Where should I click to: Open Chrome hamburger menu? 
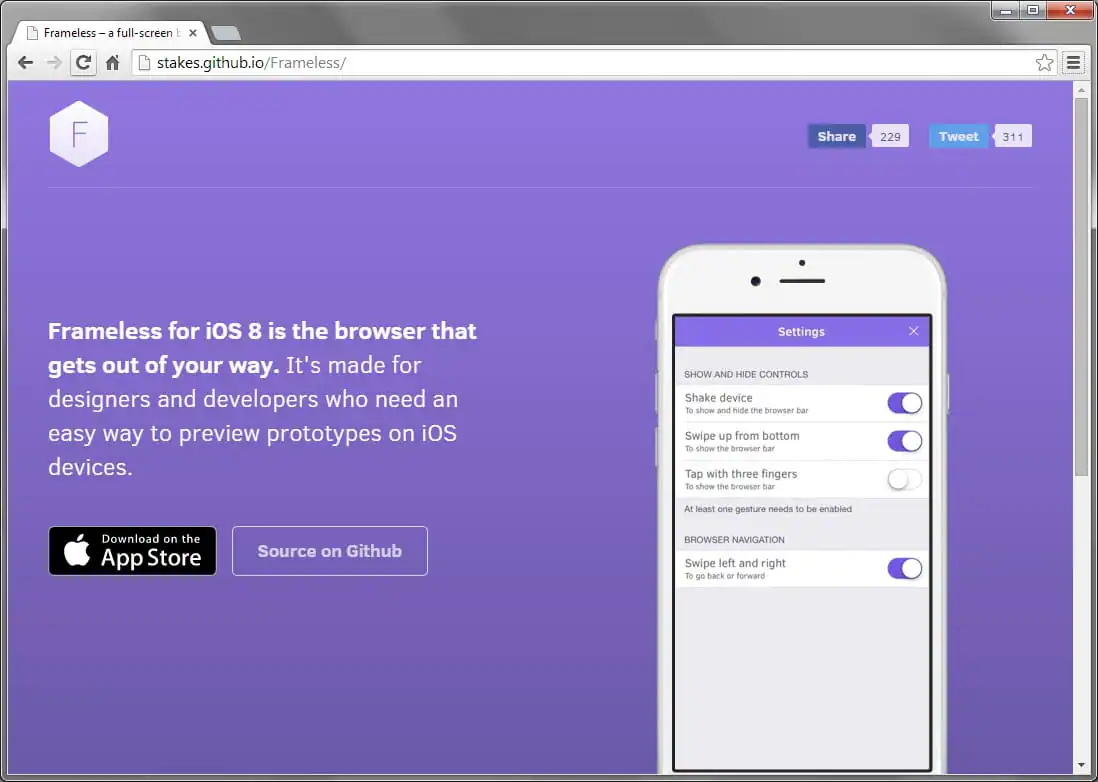click(x=1073, y=63)
